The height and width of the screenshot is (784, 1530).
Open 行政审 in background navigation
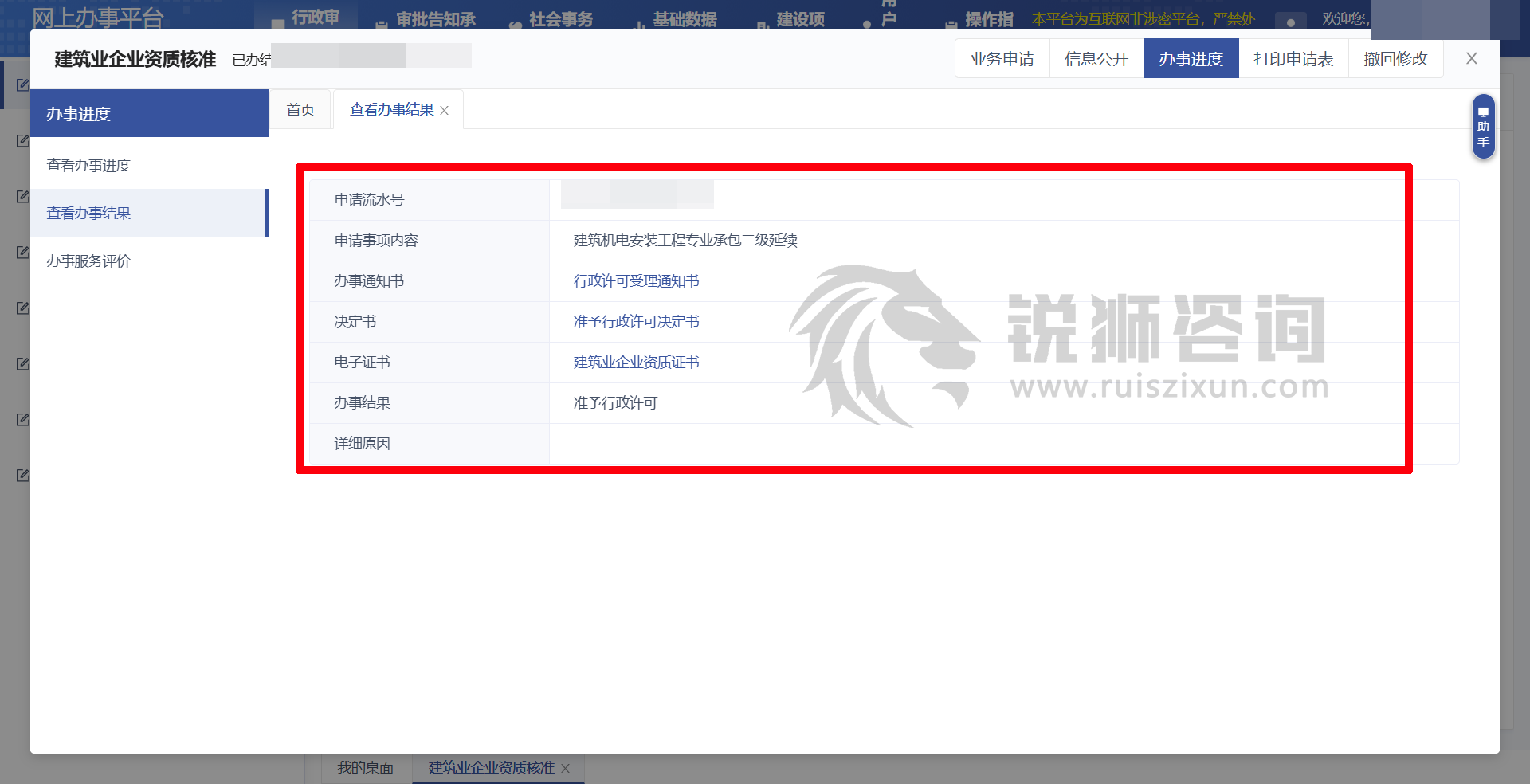click(316, 18)
